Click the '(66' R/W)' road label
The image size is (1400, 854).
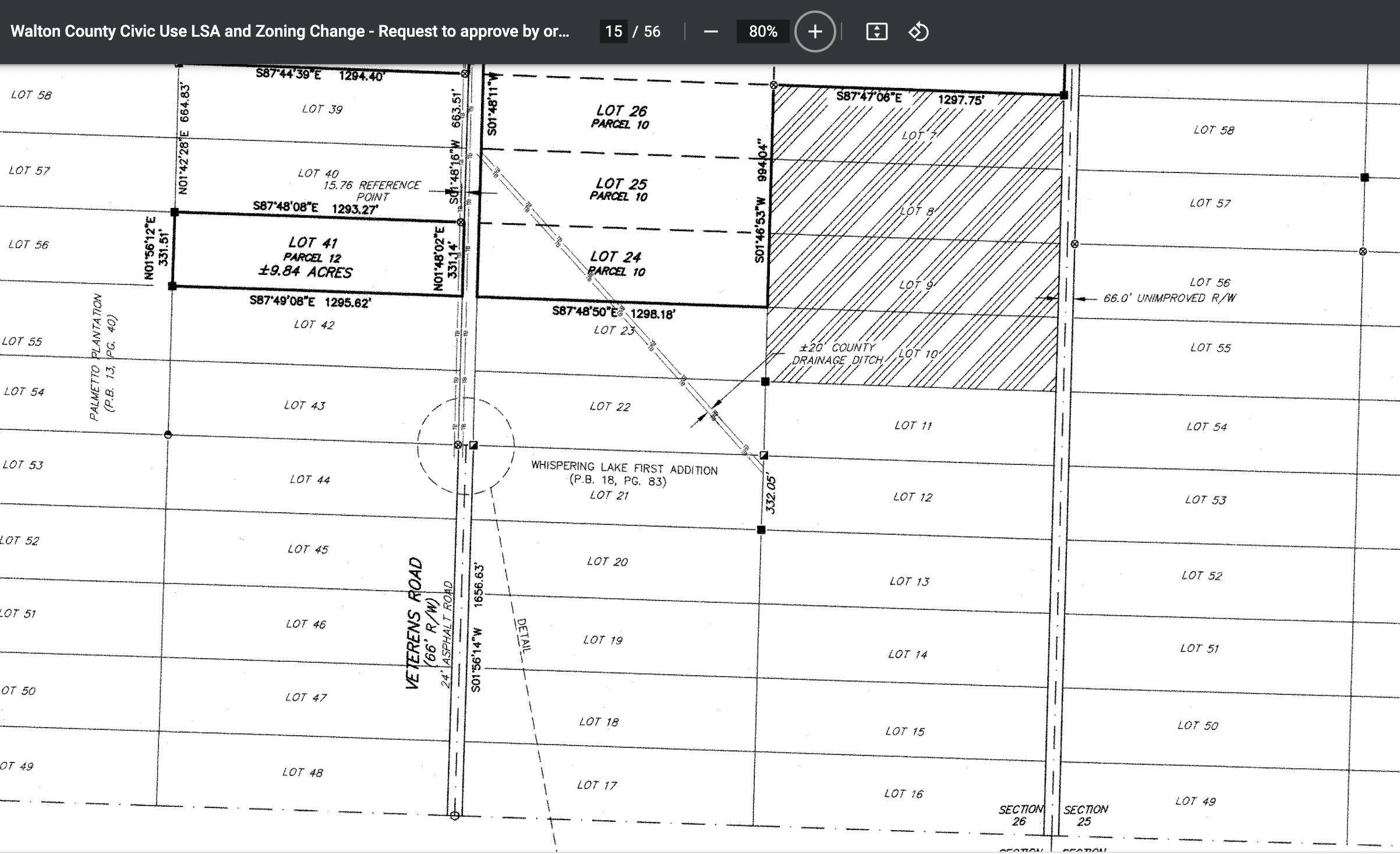[432, 632]
